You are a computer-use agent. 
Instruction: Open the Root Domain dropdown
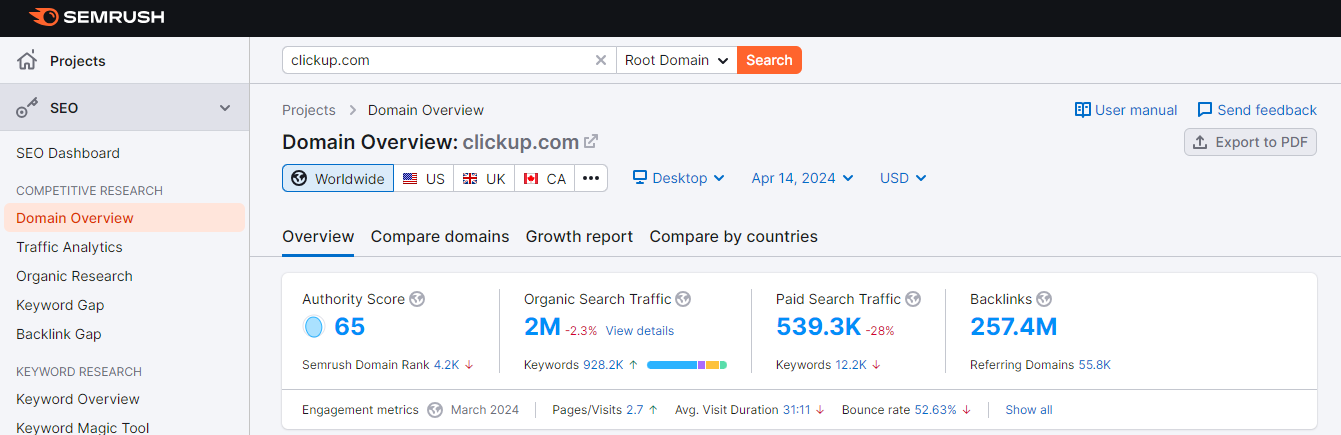click(x=677, y=60)
